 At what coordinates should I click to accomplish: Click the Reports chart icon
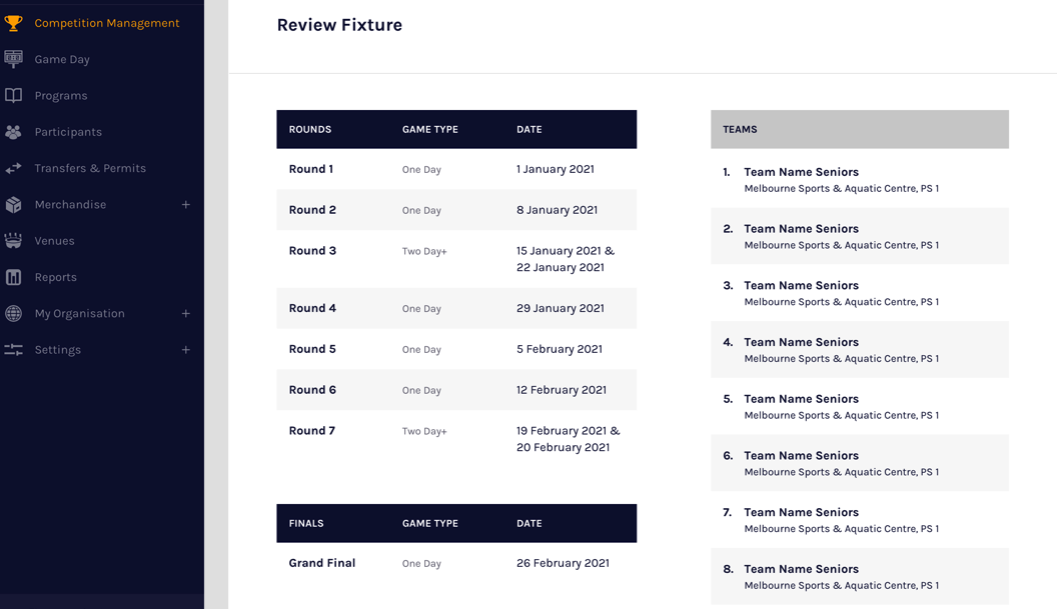13,277
